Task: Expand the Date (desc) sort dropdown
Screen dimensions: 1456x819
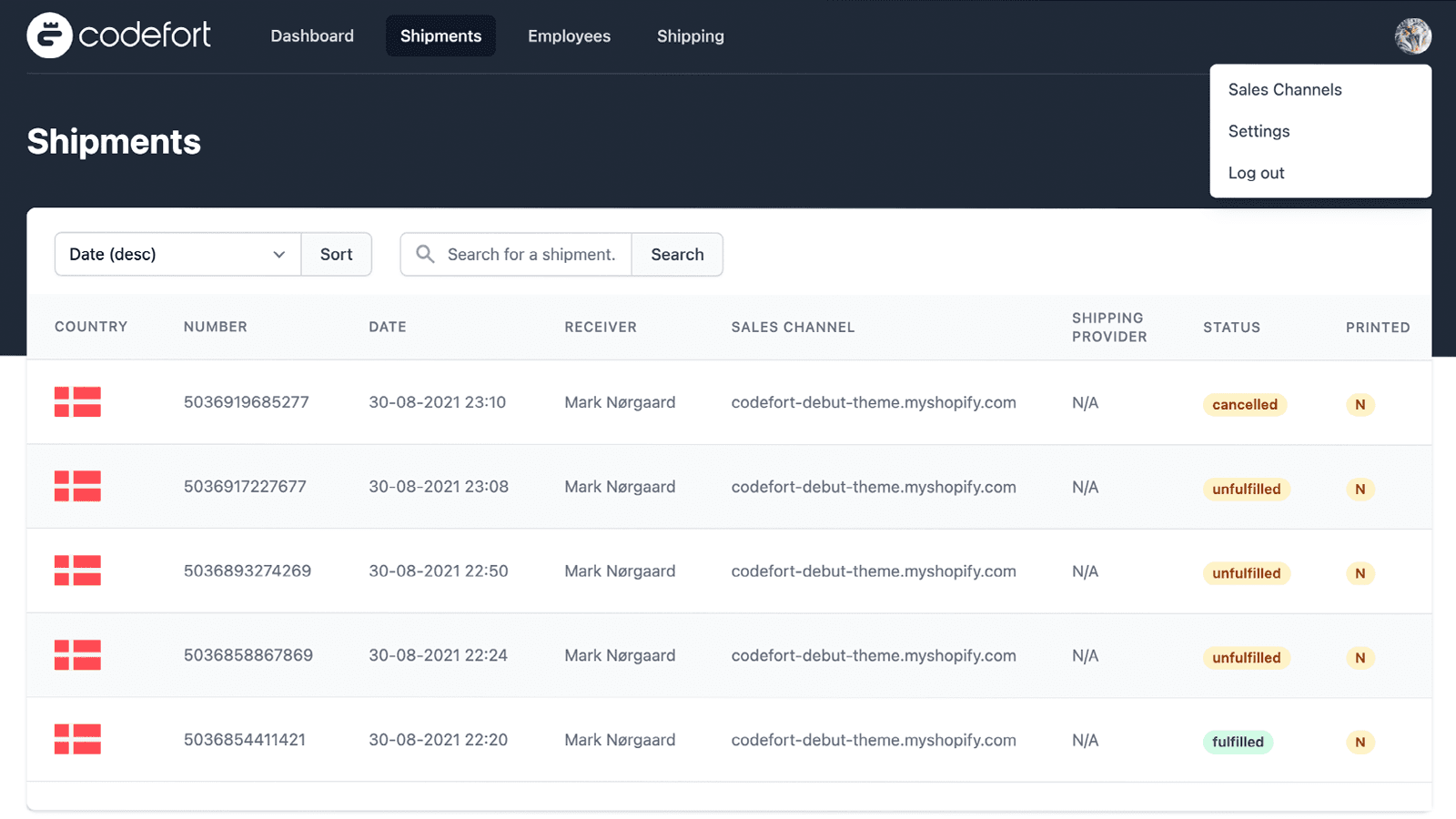Action: (177, 254)
